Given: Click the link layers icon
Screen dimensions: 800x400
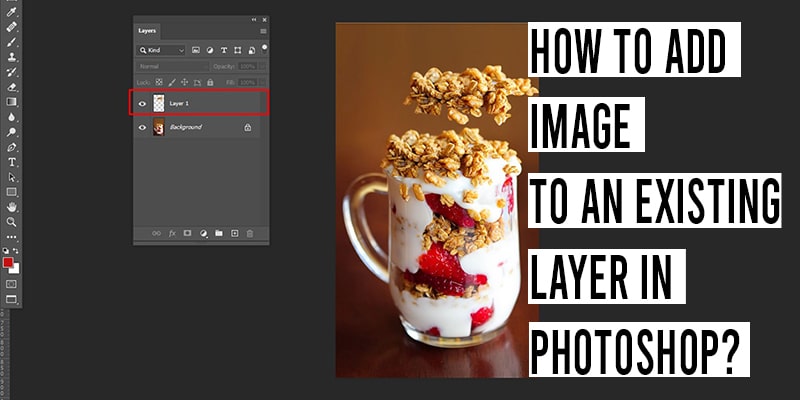Looking at the screenshot, I should (x=156, y=233).
